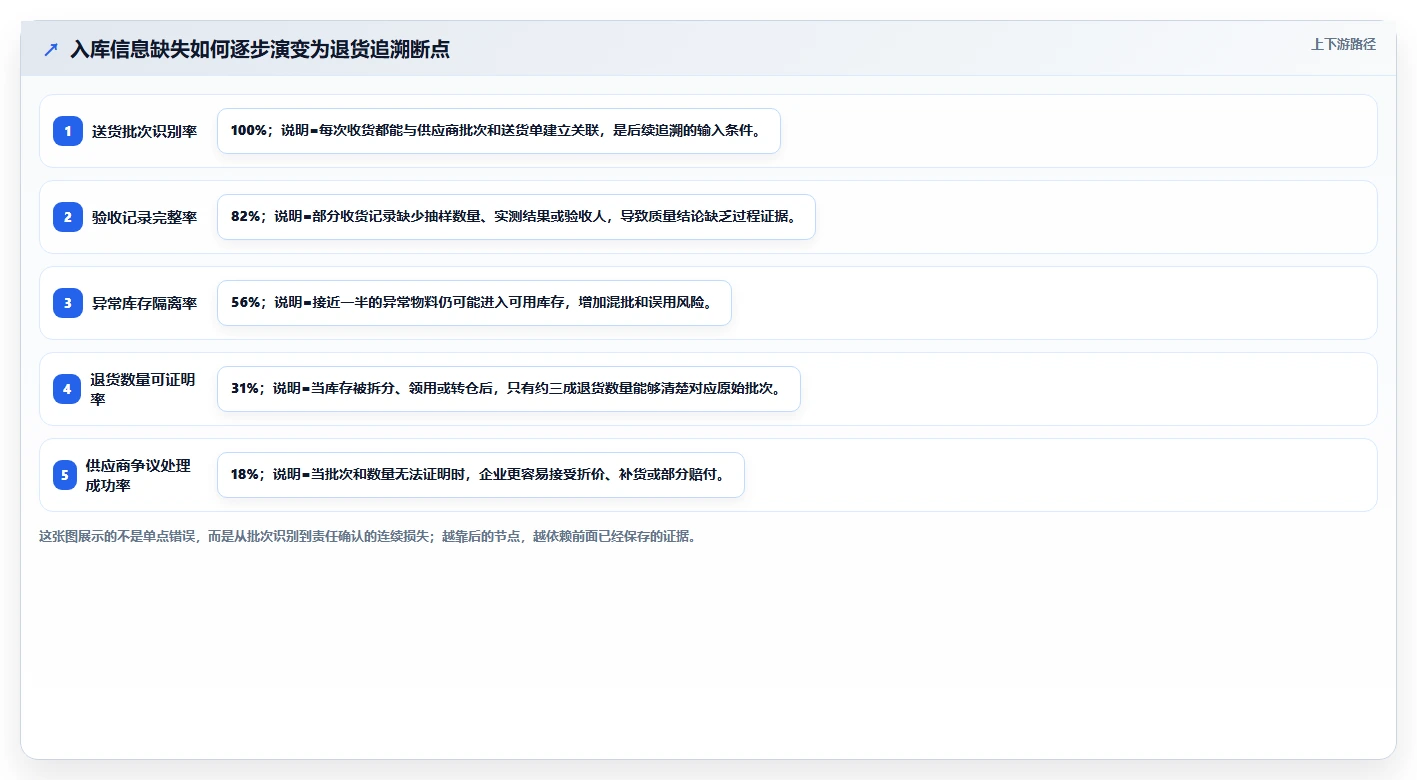Click the title 入库信息缺失如何逐步演变为退货追溯断点
The image size is (1417, 780).
pyautogui.click(x=260, y=49)
